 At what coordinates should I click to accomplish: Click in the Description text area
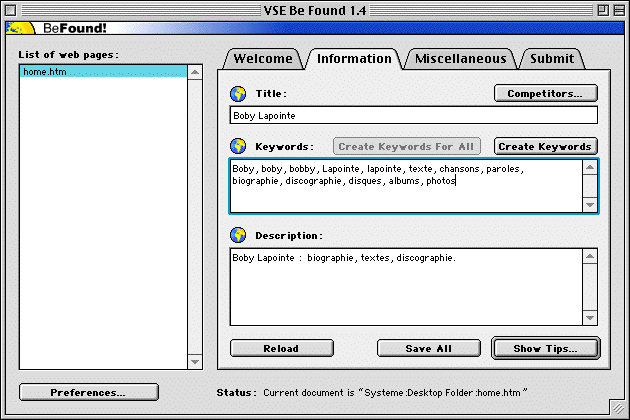tap(406, 287)
